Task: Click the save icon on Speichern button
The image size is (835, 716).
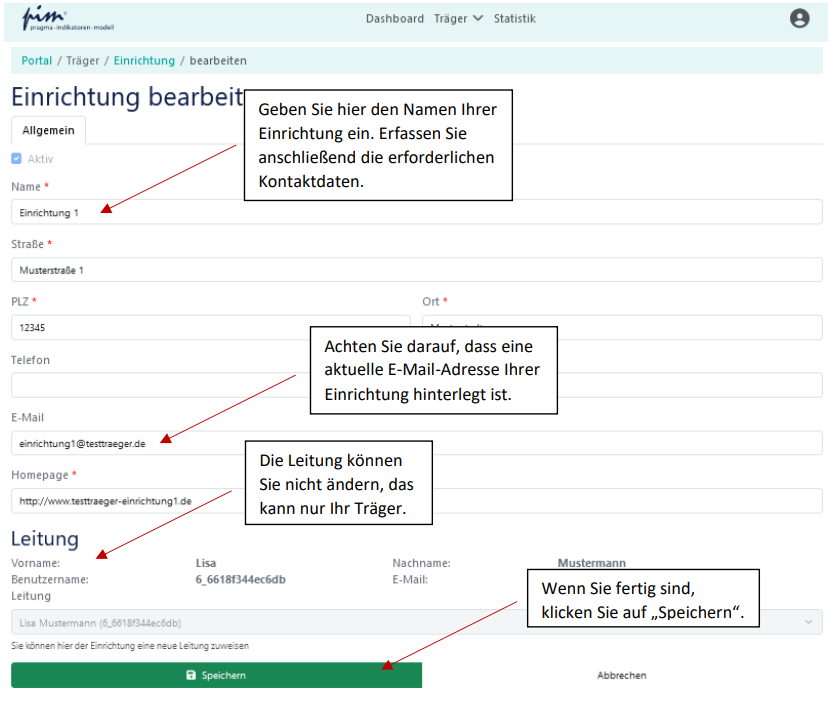Action: coord(191,676)
